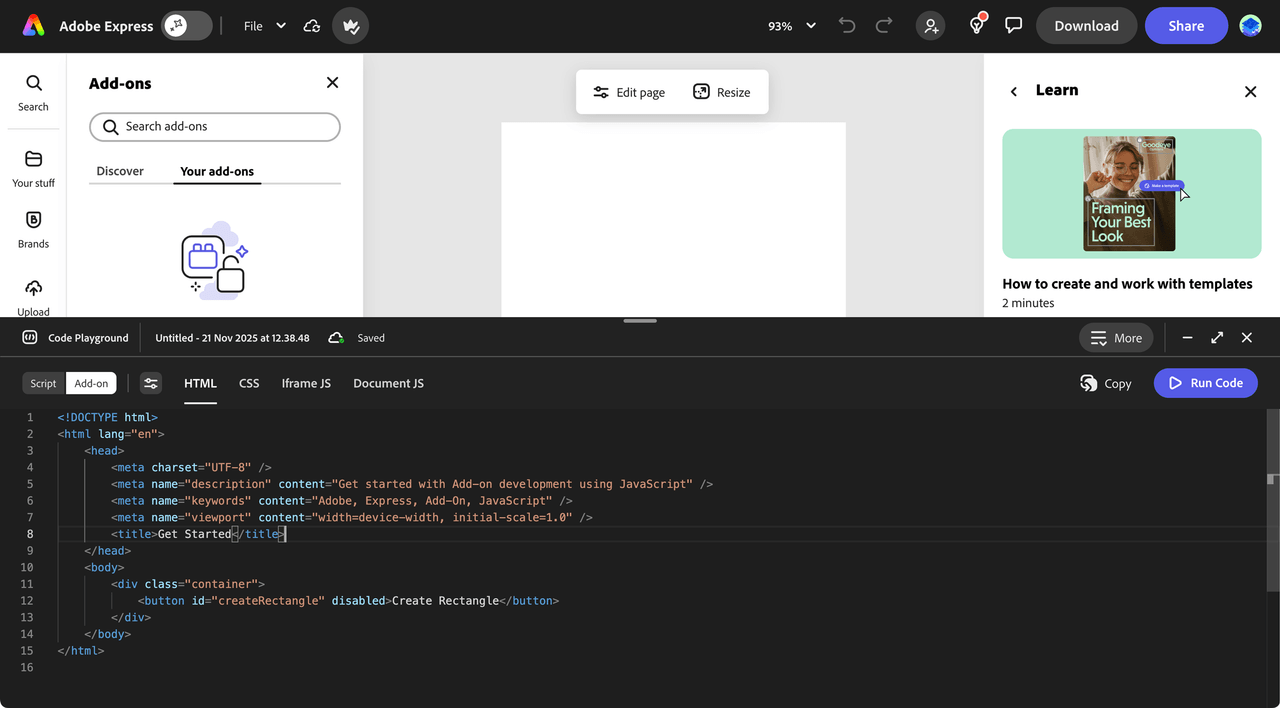Open the cloud sync icon next to File
1280x708 pixels.
(311, 26)
